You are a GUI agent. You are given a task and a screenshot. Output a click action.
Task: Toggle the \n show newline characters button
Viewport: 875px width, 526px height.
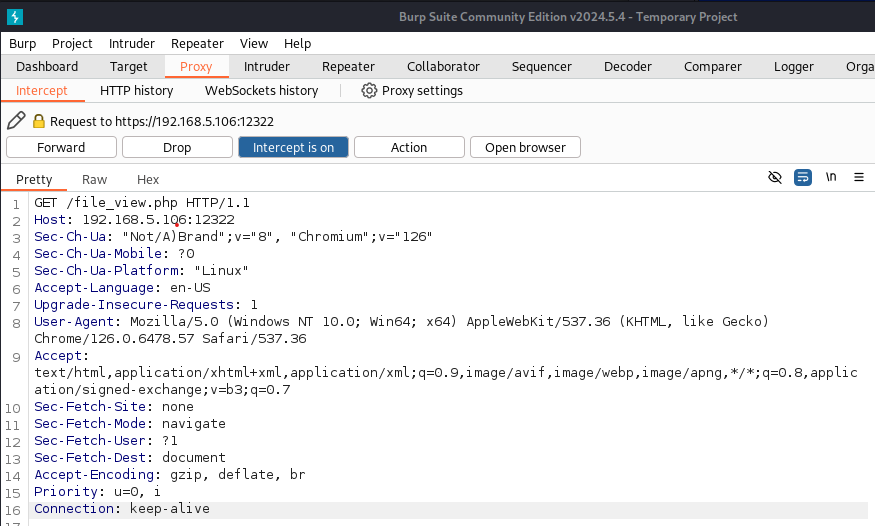[x=831, y=177]
